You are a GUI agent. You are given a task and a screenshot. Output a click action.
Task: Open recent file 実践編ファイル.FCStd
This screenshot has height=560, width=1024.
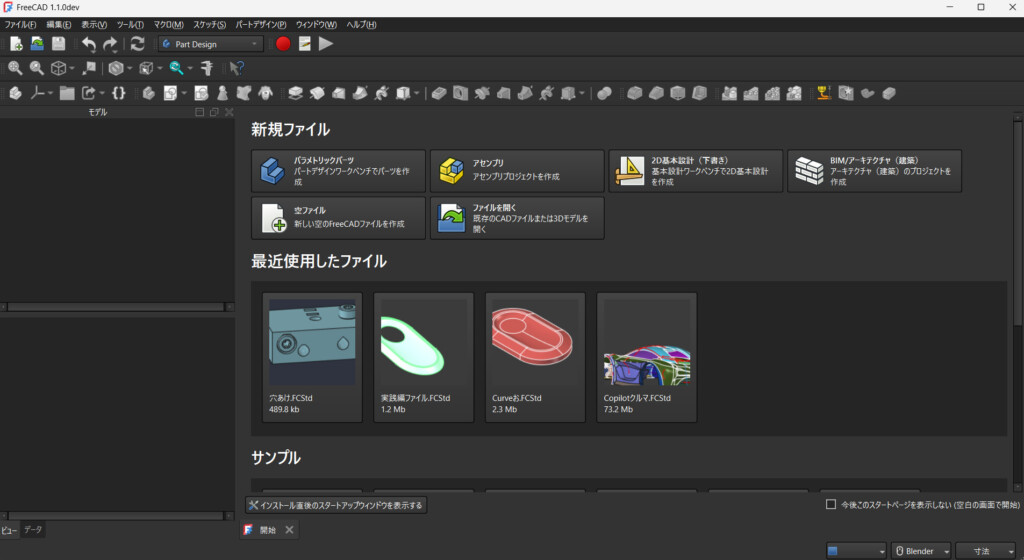tap(424, 357)
